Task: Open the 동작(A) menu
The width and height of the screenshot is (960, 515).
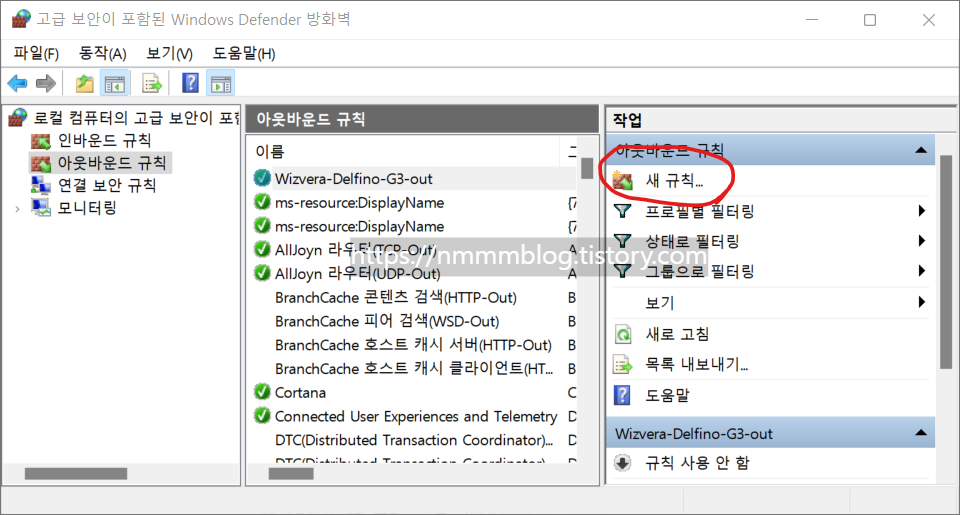Action: (102, 54)
